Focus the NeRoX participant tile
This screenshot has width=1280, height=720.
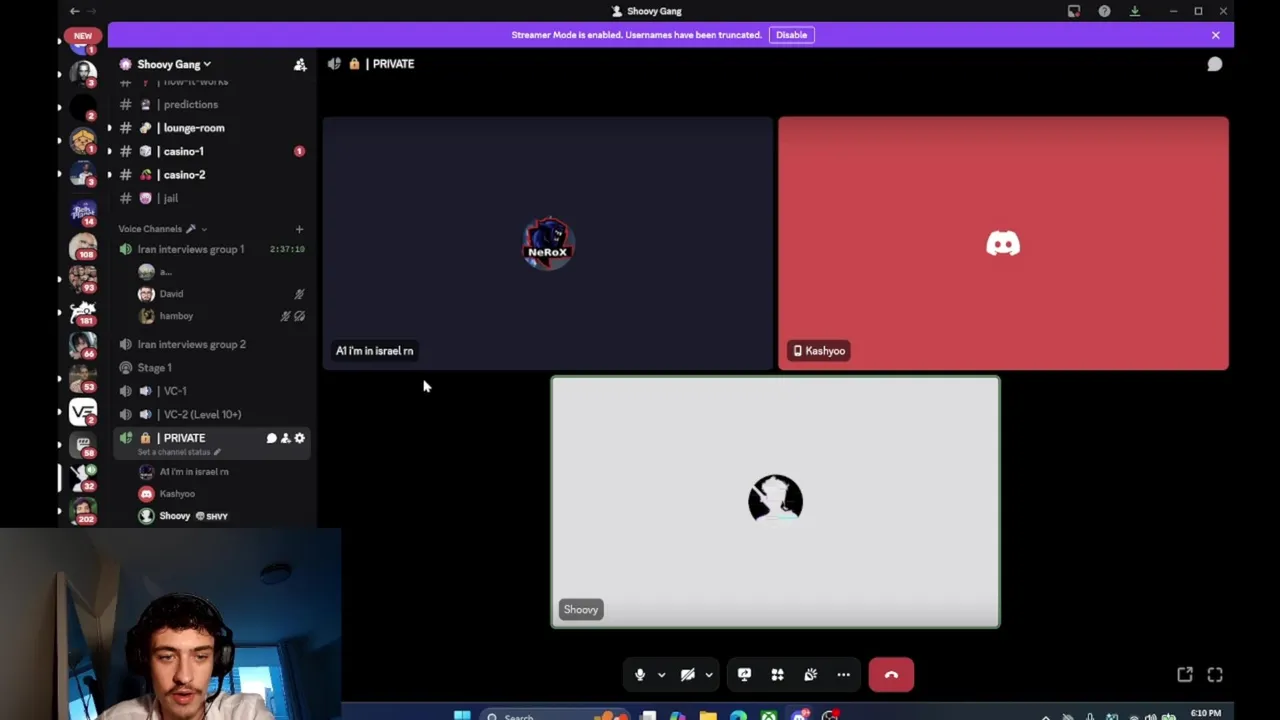click(547, 243)
